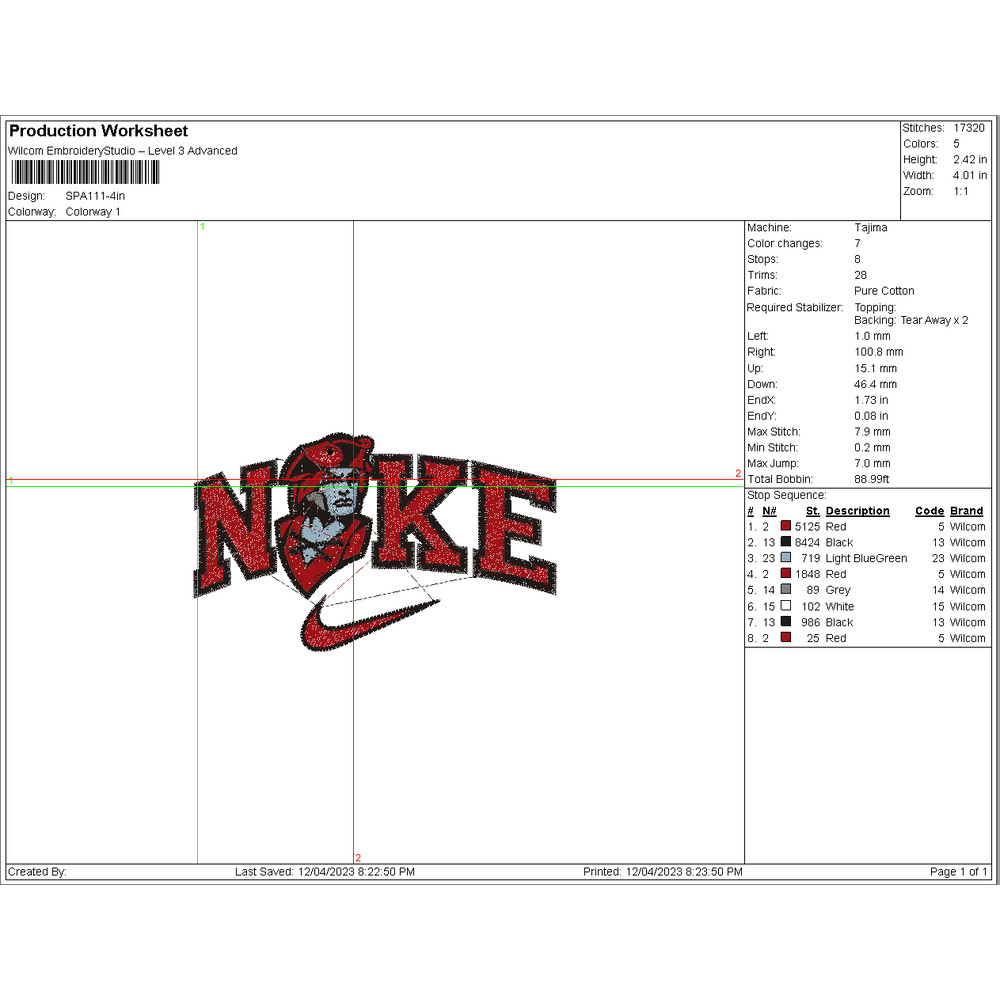This screenshot has width=1000, height=1000.
Task: Click the Code column header
Action: click(x=929, y=511)
